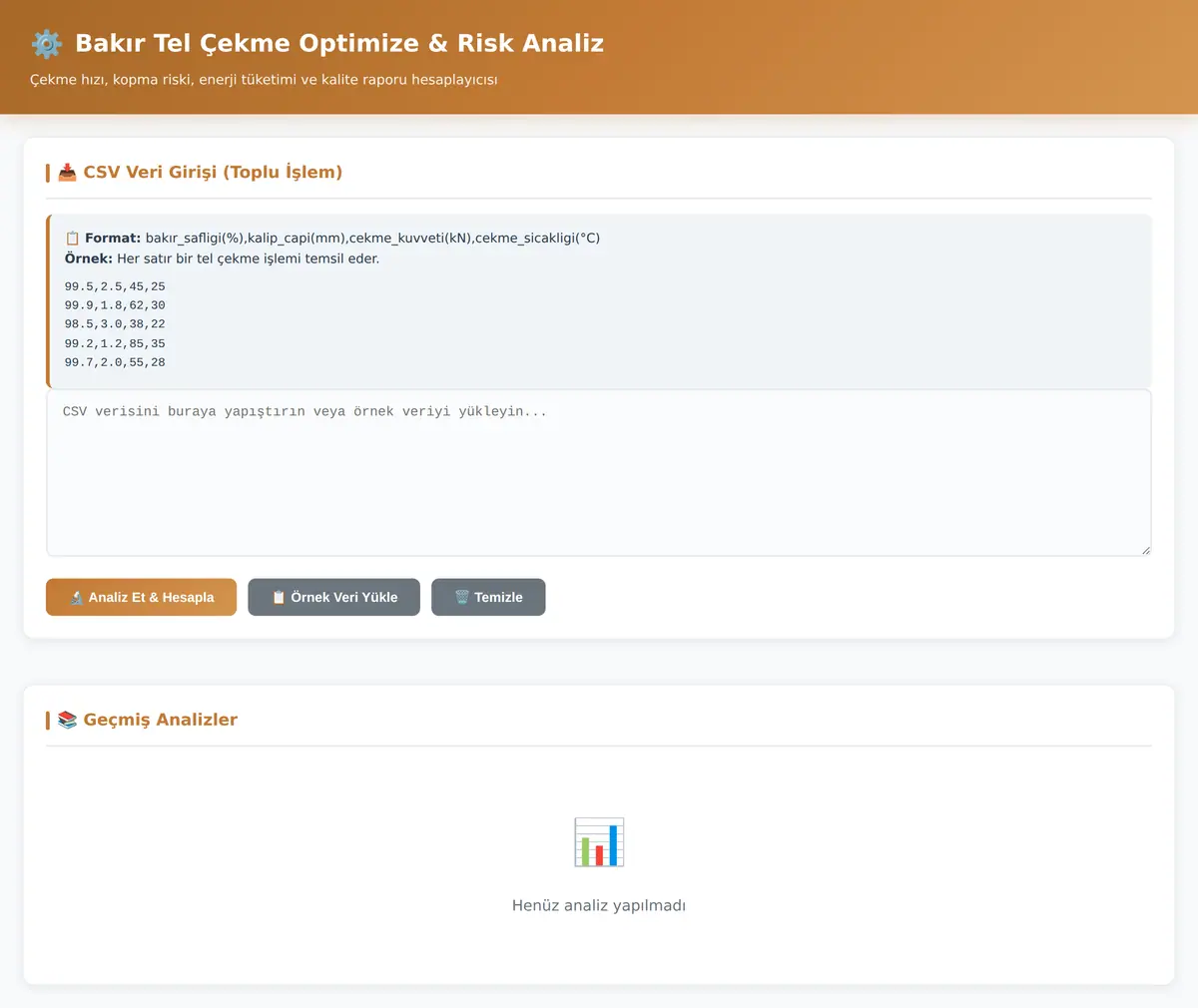Click the CSV Veri Girişi (Toplu İşlem) heading
1198x1008 pixels.
click(x=213, y=173)
